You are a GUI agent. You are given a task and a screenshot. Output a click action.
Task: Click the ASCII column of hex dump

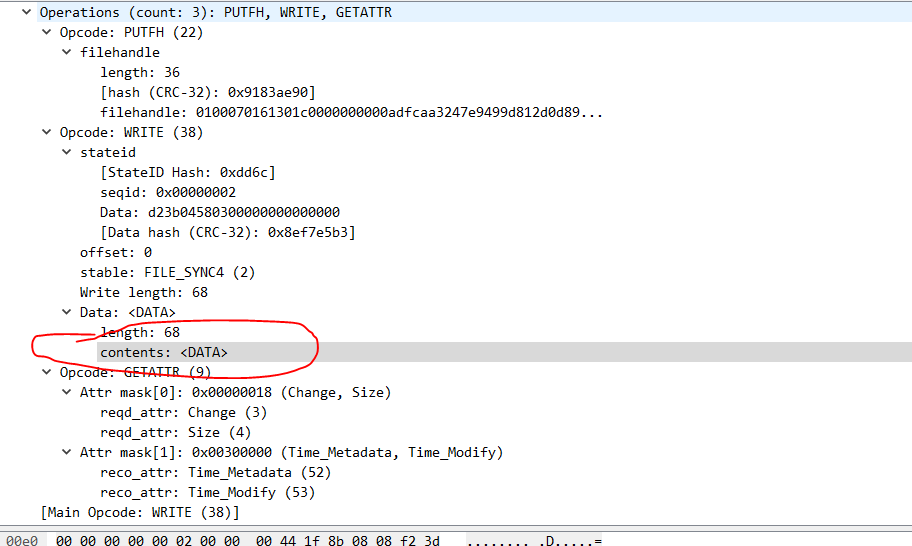pos(534,541)
